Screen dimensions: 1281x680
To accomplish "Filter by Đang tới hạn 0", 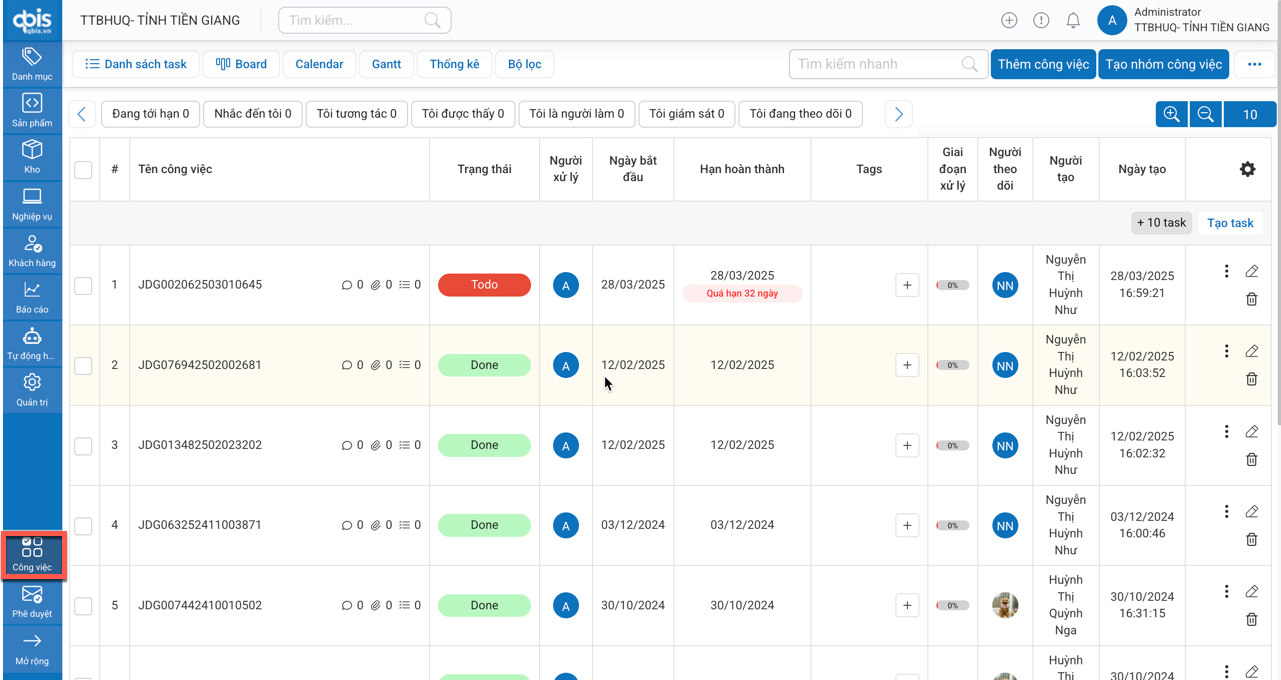I will point(151,114).
